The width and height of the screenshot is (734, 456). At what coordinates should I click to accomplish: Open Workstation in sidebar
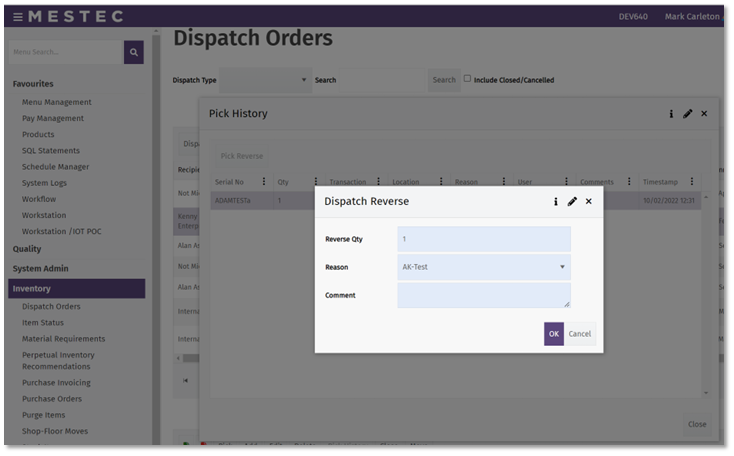[44, 215]
